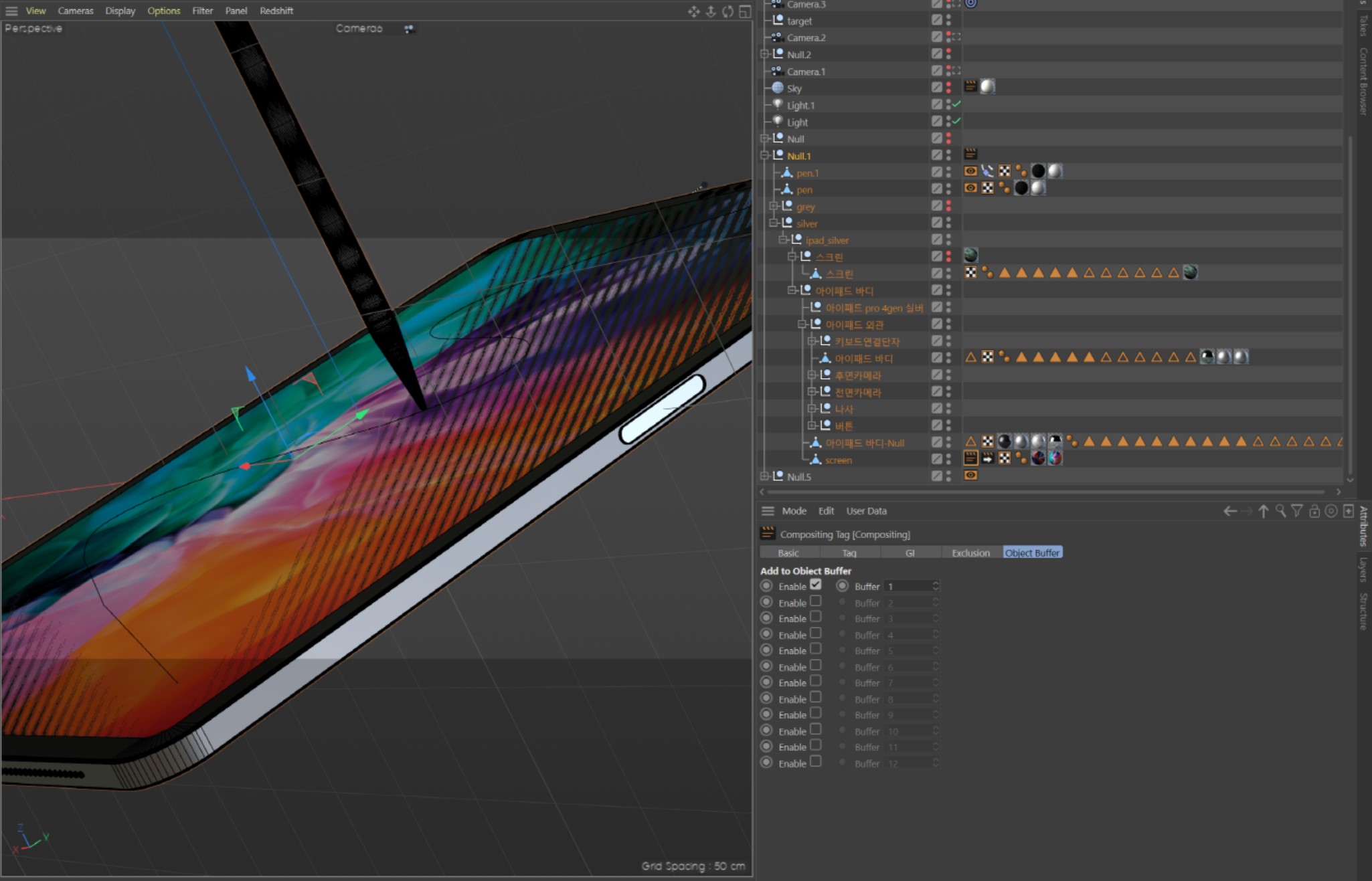The width and height of the screenshot is (1372, 881).
Task: Expand the 버튼 tree node
Action: (x=811, y=425)
